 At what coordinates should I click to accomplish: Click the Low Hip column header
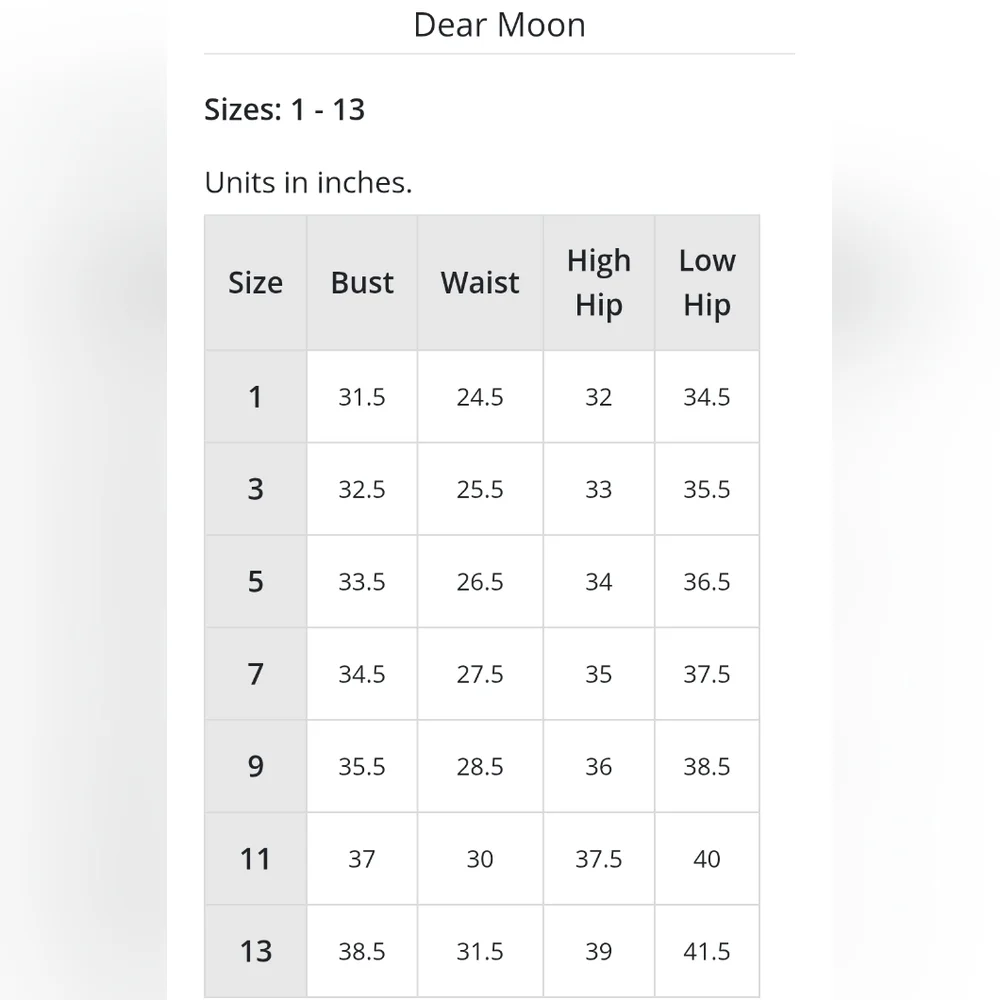[707, 283]
